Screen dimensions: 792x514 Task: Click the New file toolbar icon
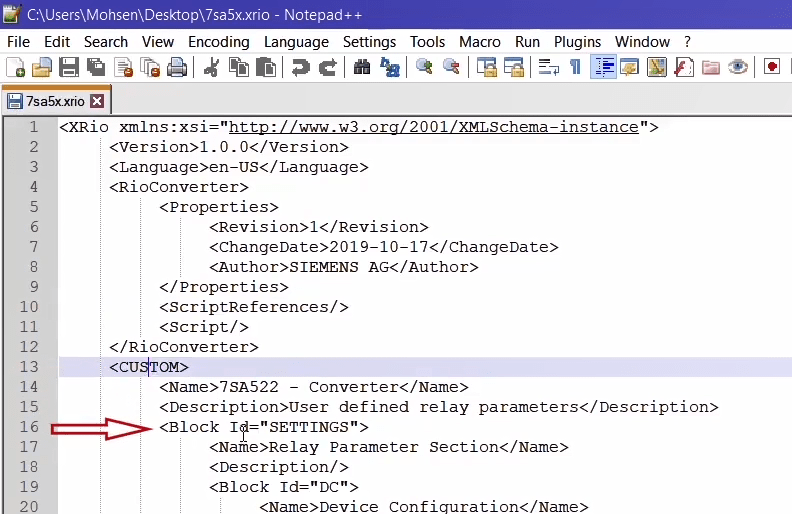point(15,68)
